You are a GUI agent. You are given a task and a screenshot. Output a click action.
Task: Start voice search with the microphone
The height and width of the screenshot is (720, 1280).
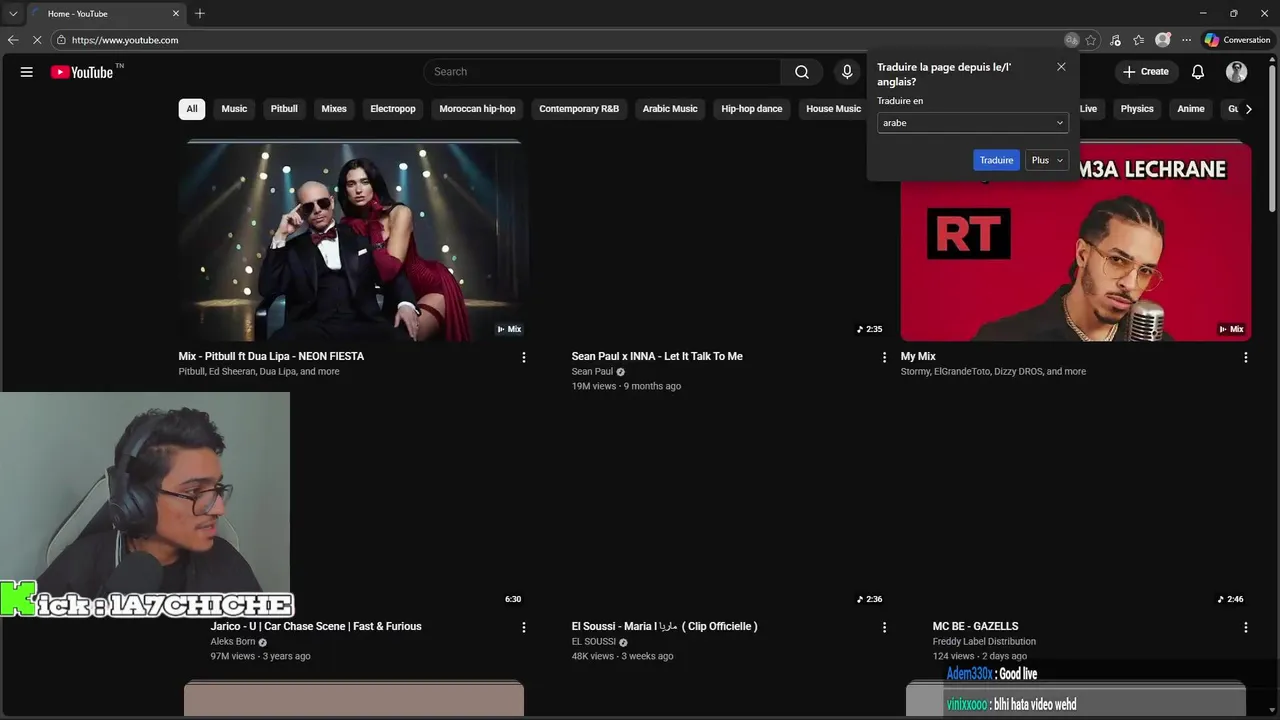click(x=847, y=72)
